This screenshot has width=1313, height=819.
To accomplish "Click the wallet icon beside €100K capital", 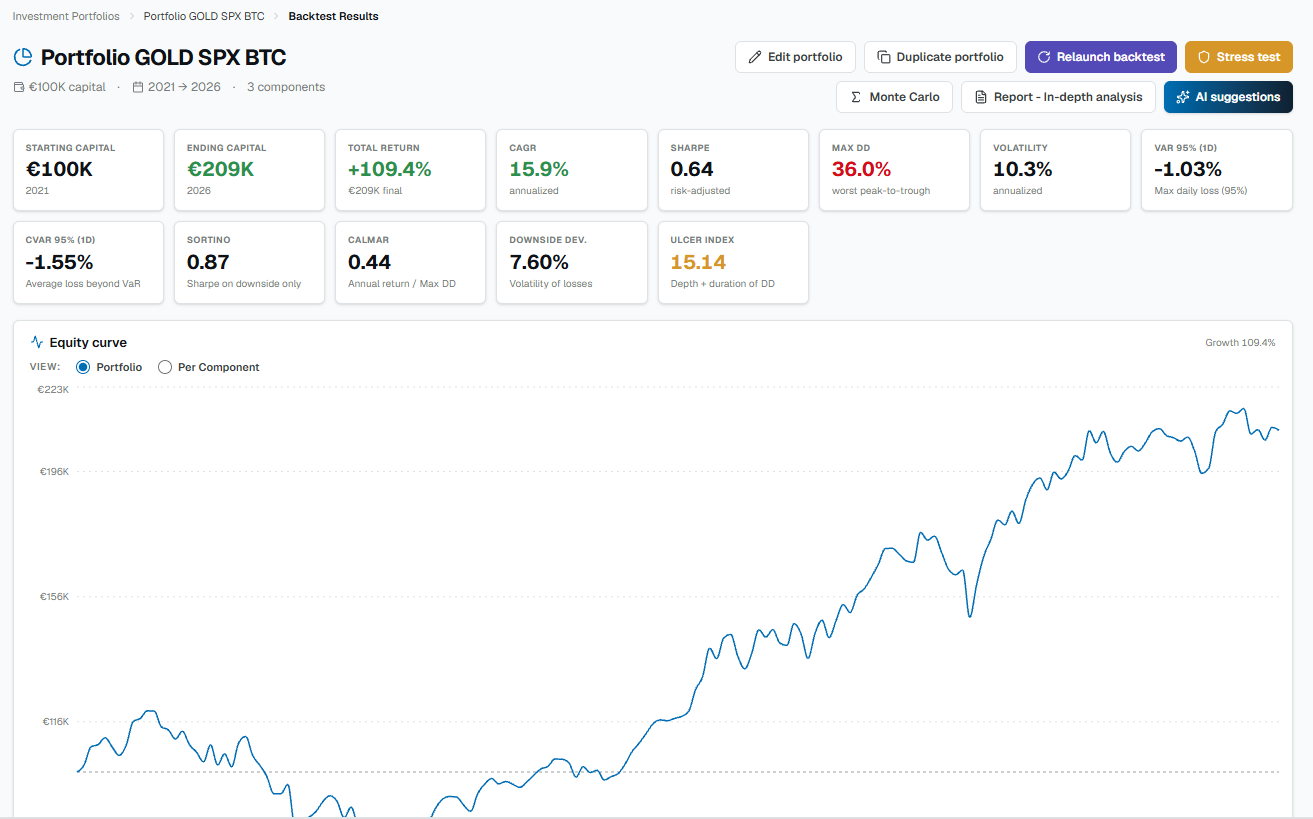I will (19, 87).
